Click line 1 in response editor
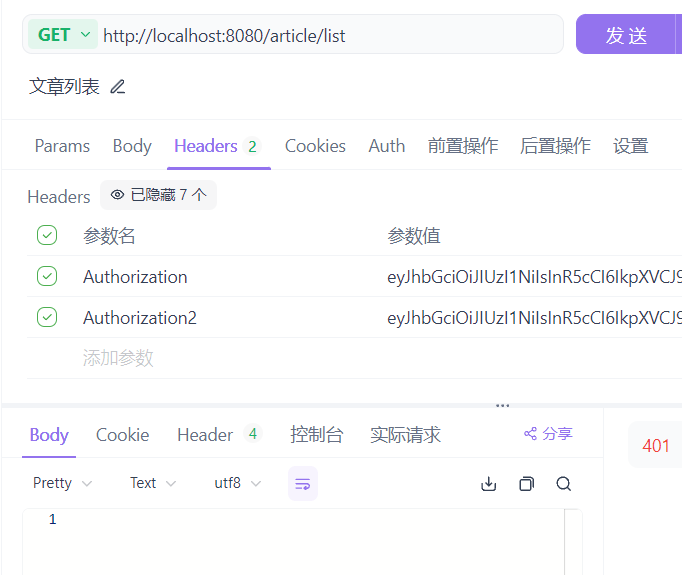682x575 pixels. coord(52,519)
